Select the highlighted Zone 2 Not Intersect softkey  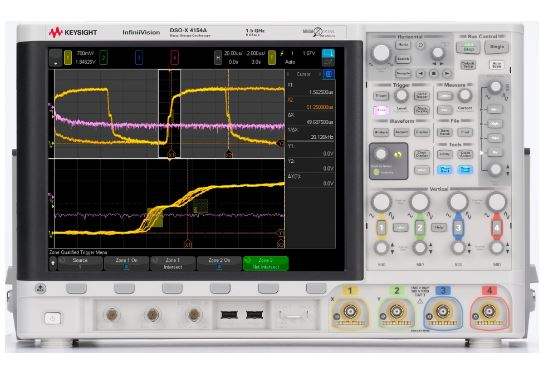pos(266,264)
